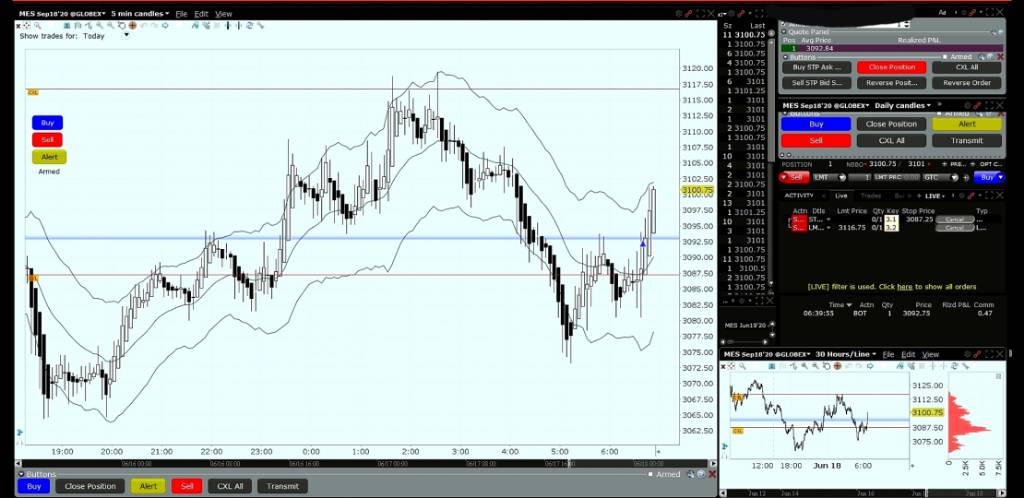Viewport: 1024px width, 498px height.
Task: Open Edit menu of 5 min chart
Action: click(201, 14)
